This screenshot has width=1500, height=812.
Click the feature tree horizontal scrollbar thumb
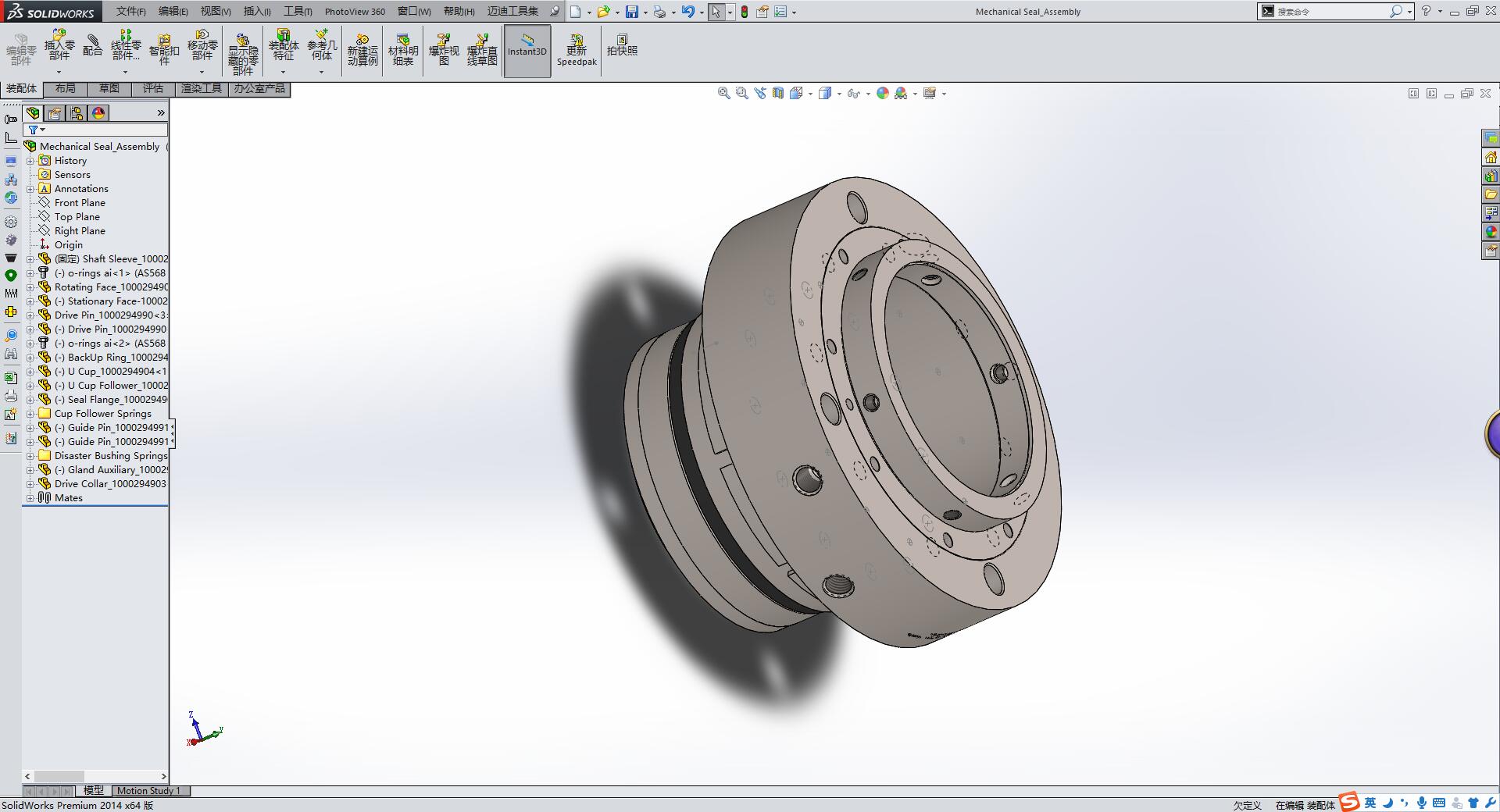(x=59, y=776)
